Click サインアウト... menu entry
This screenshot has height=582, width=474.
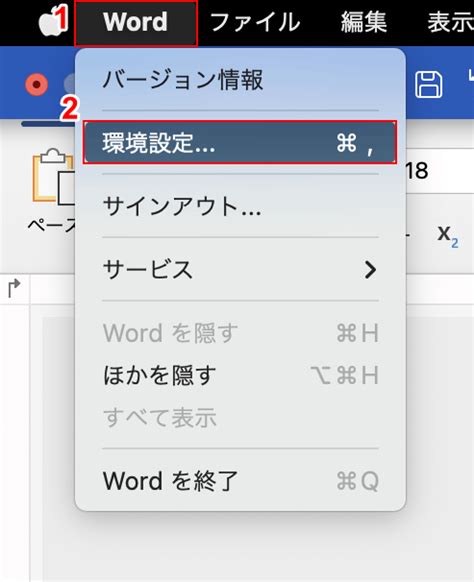(x=240, y=206)
